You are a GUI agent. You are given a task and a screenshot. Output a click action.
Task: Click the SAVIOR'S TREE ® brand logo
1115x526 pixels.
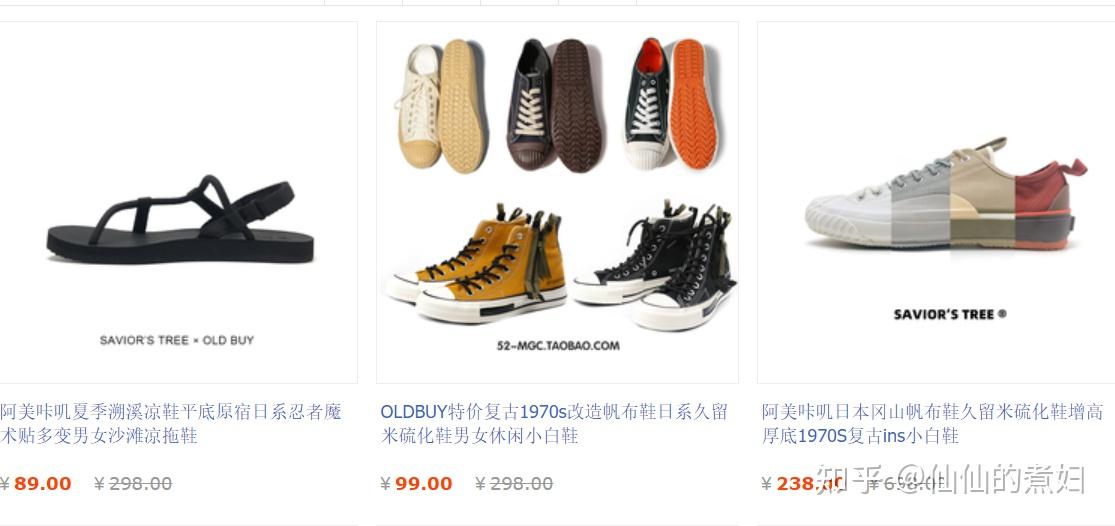[949, 314]
